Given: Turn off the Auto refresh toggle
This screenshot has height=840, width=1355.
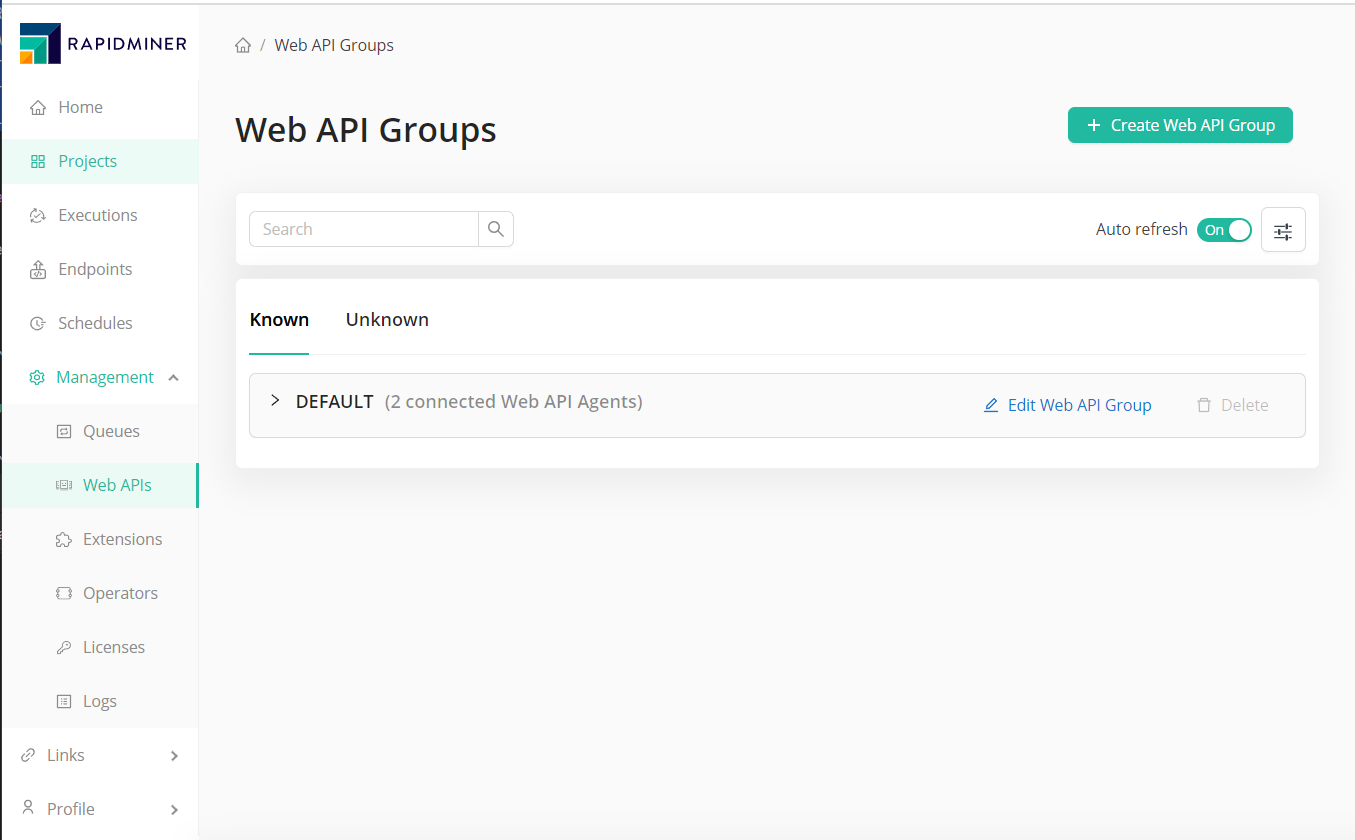Looking at the screenshot, I should point(1224,229).
